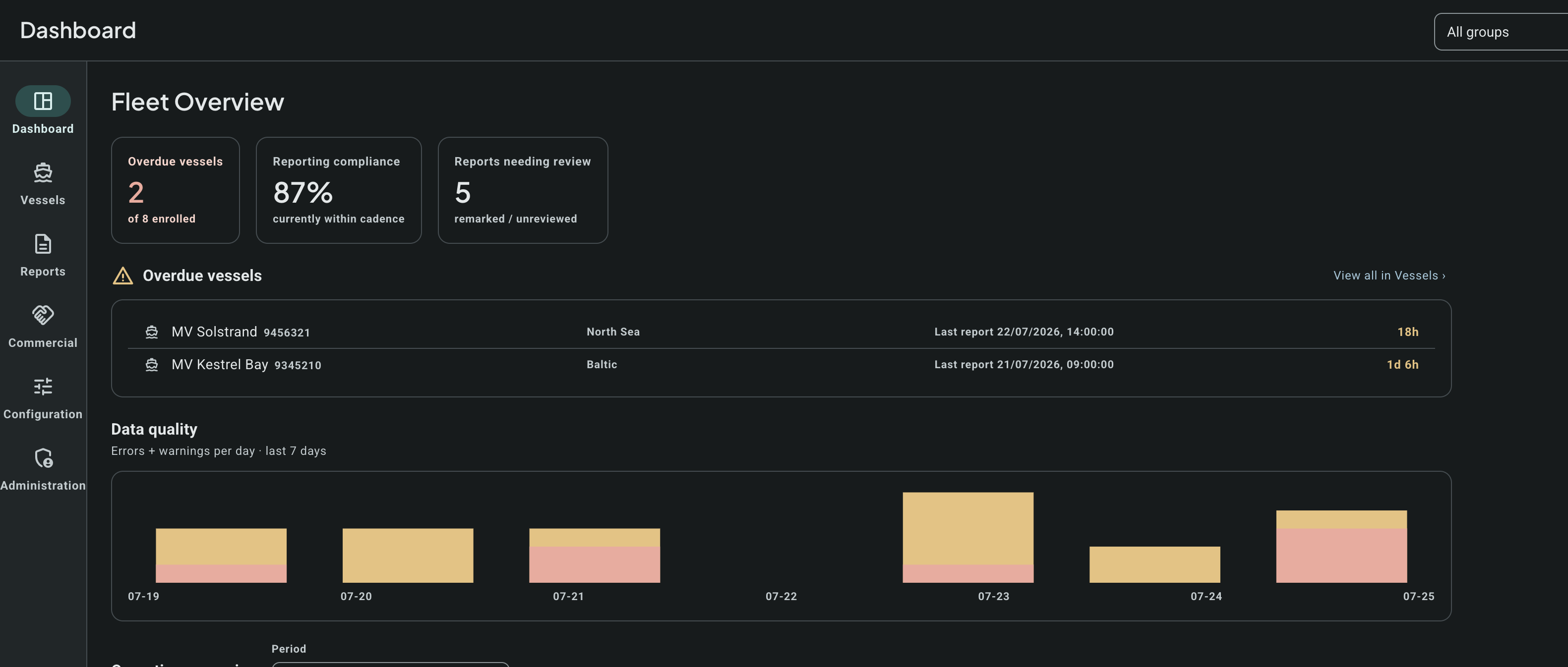Click the 07-25 errors bar segment
Image resolution: width=1568 pixels, height=667 pixels.
pos(1341,555)
